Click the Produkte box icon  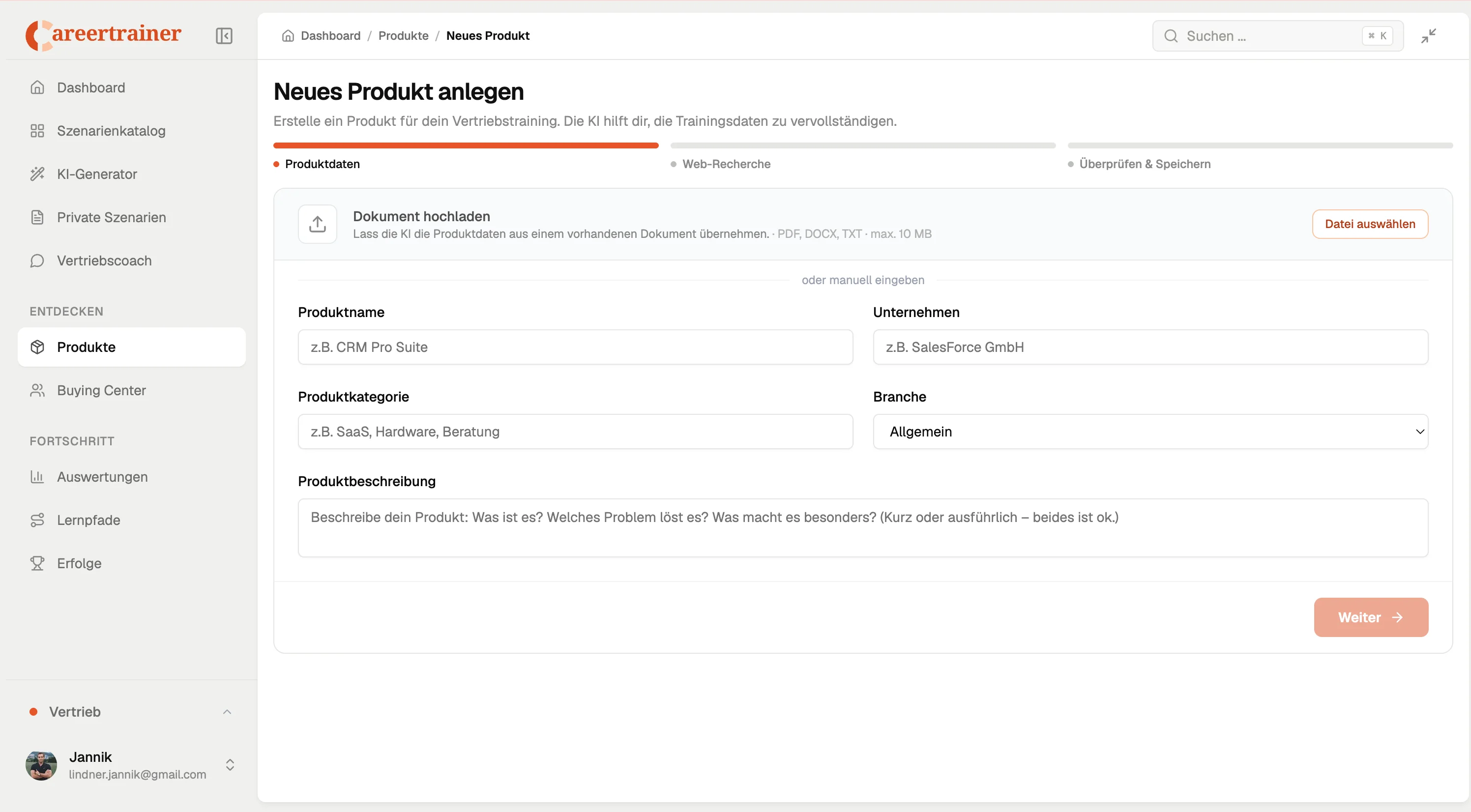click(37, 347)
